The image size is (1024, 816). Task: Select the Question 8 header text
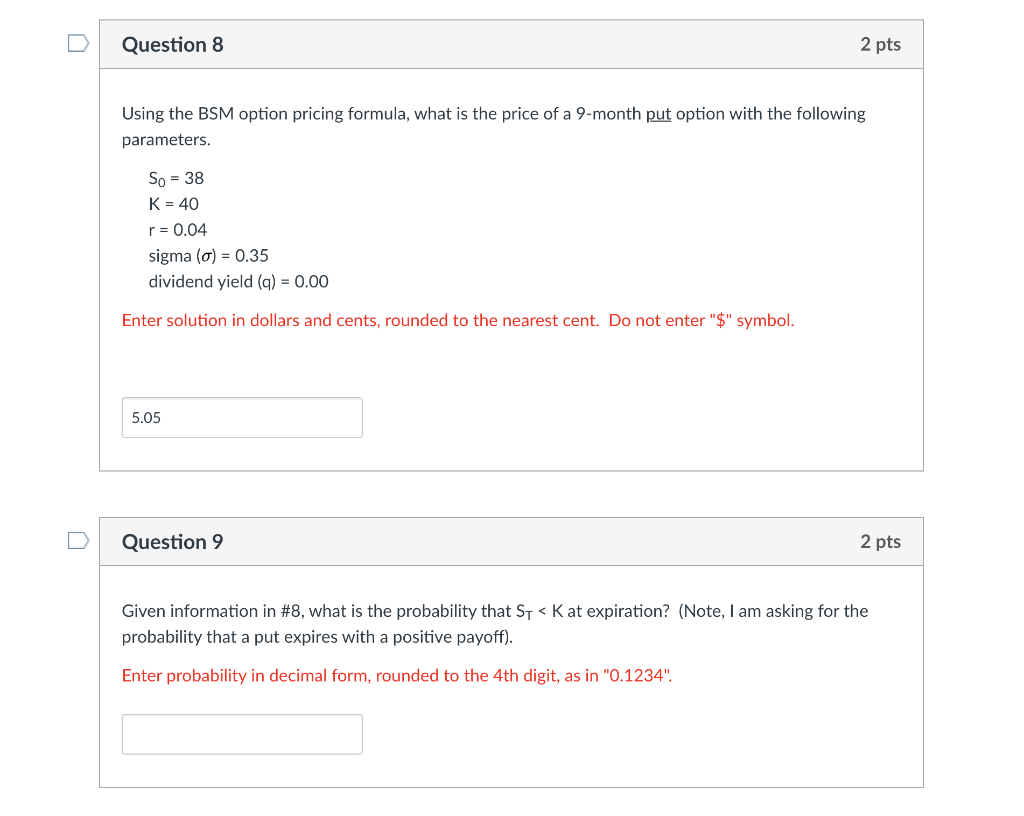[172, 44]
